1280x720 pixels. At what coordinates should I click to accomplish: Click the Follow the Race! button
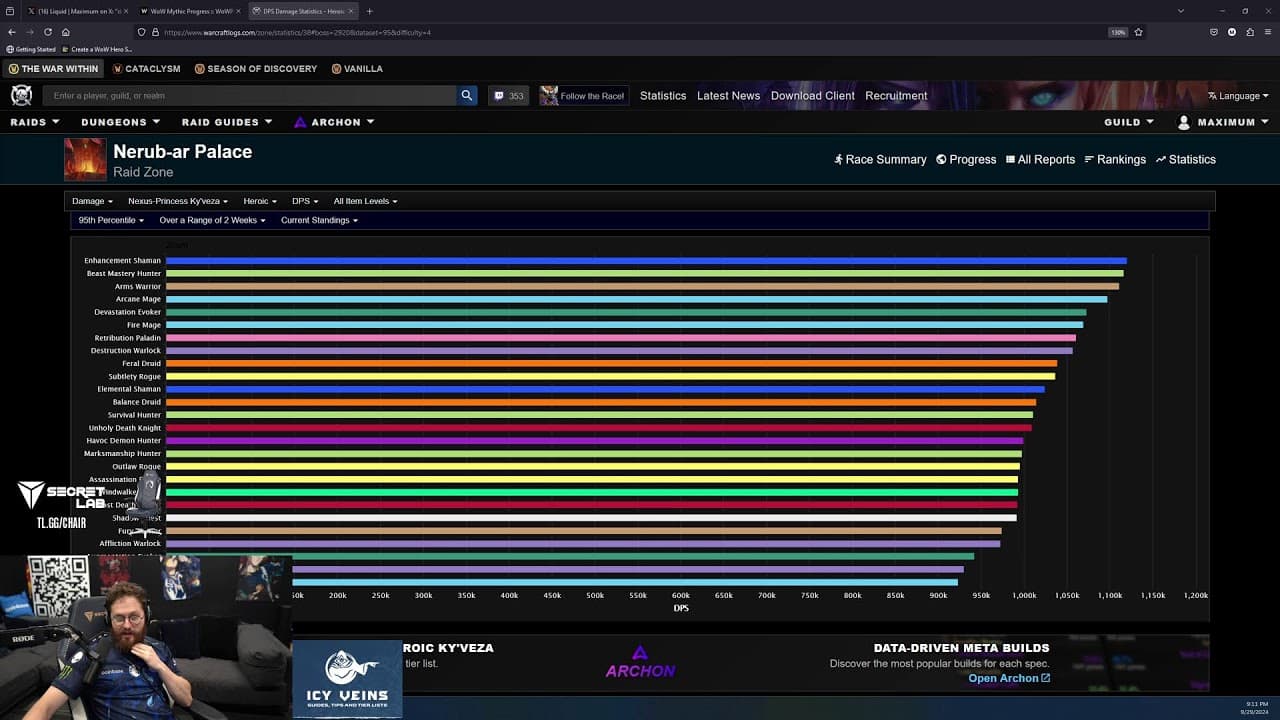(x=584, y=96)
